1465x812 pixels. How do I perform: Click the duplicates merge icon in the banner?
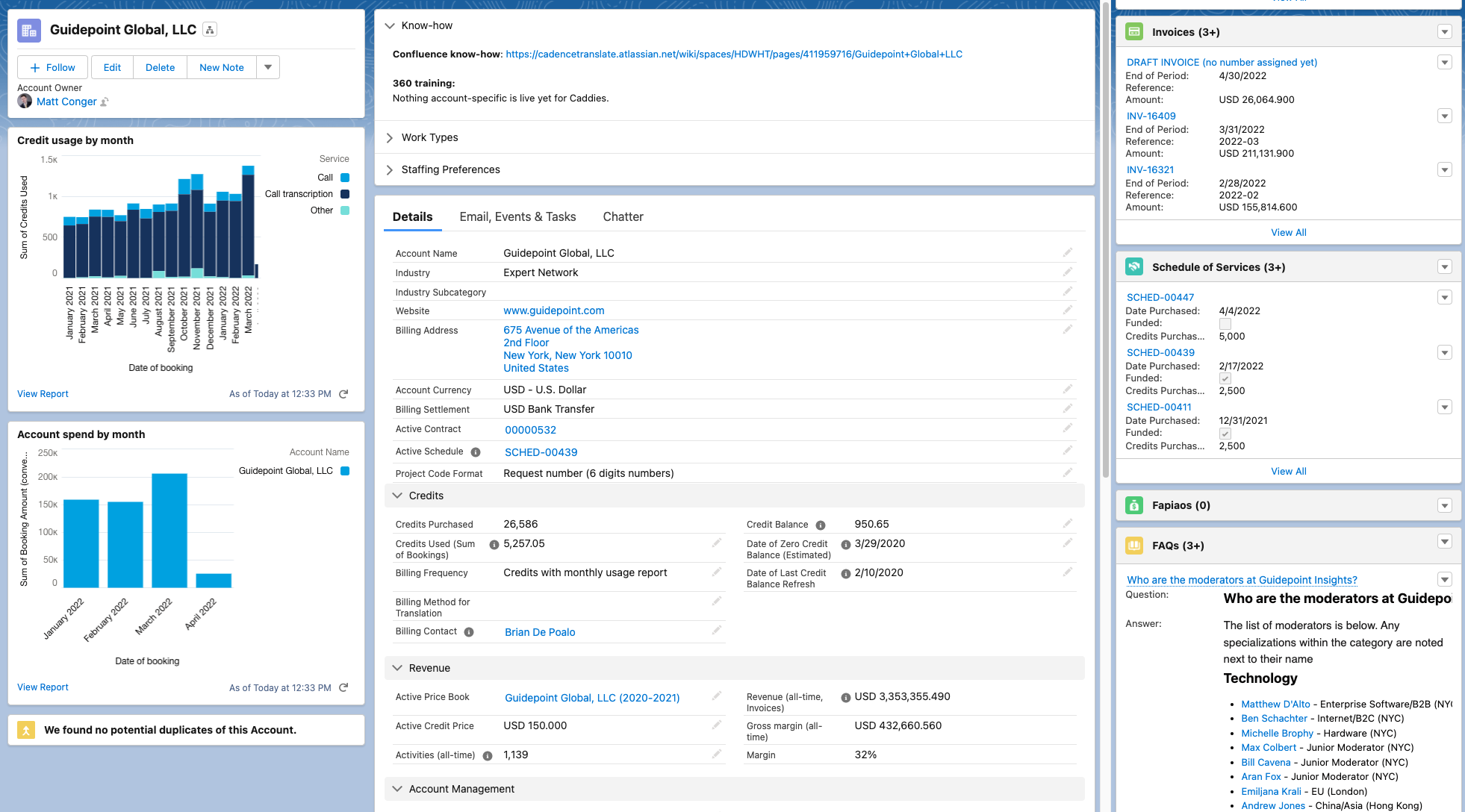26,730
